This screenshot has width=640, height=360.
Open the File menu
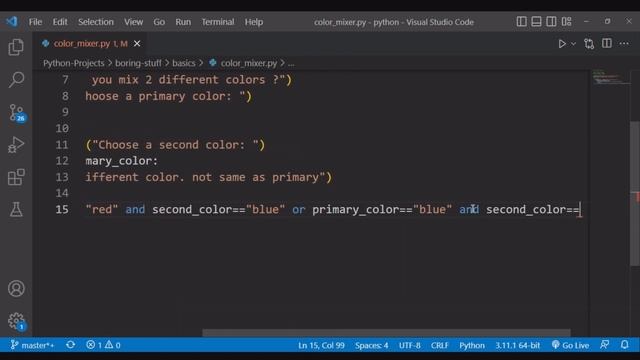[35, 22]
